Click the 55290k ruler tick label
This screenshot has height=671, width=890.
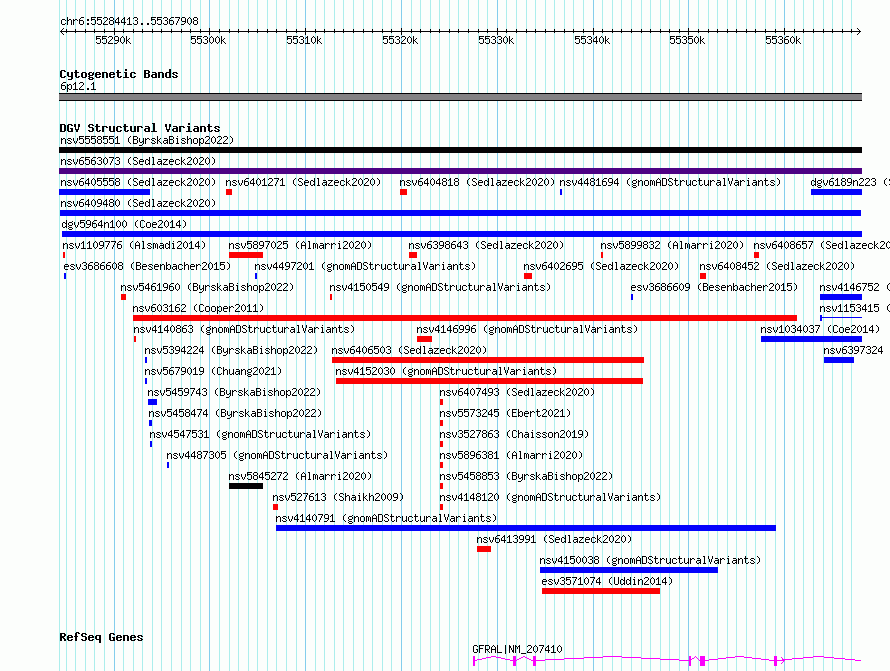click(x=113, y=40)
